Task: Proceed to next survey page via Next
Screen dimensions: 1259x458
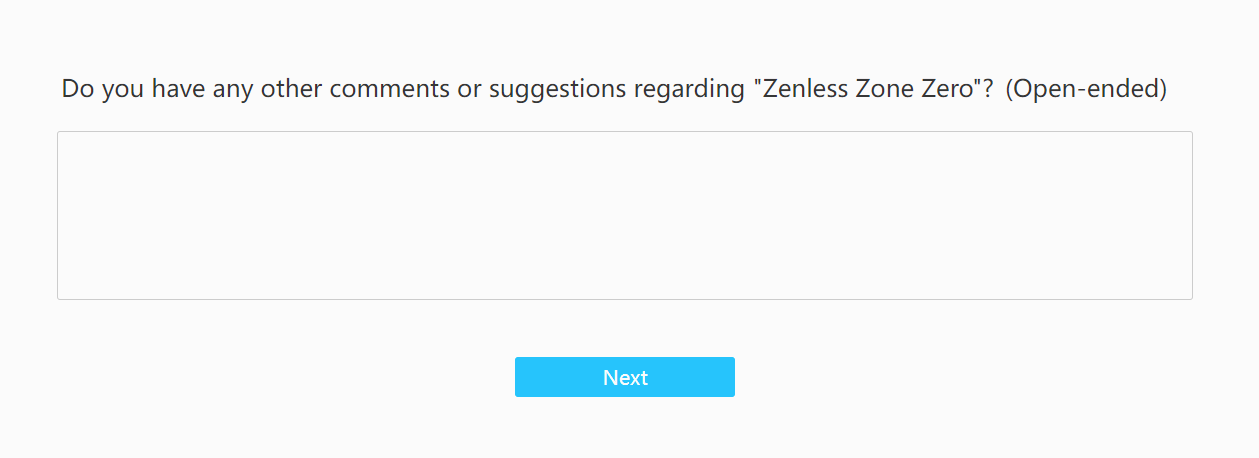Action: 624,377
